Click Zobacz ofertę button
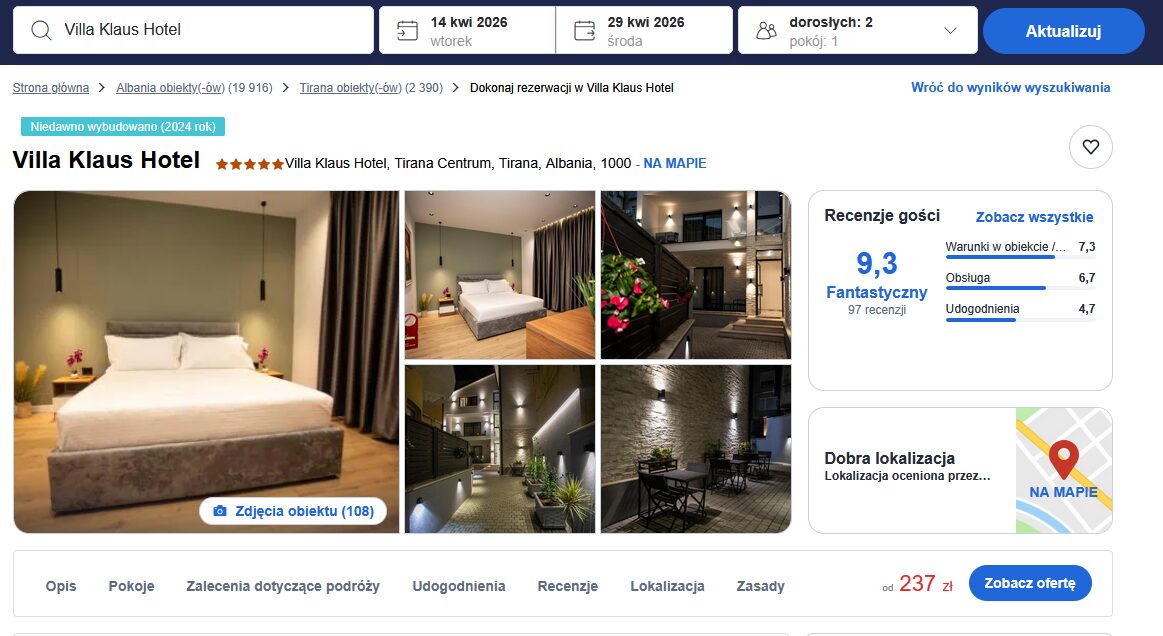 coord(1029,583)
